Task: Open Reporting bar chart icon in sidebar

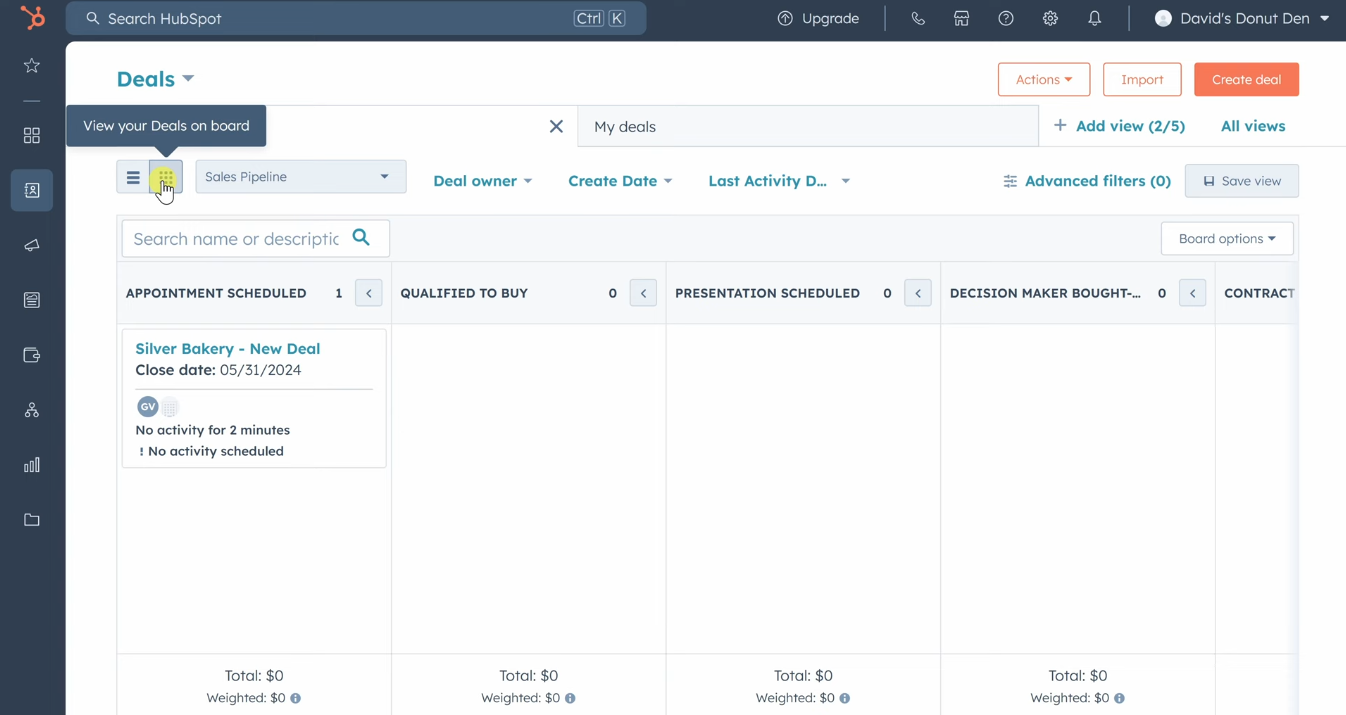Action: click(32, 465)
